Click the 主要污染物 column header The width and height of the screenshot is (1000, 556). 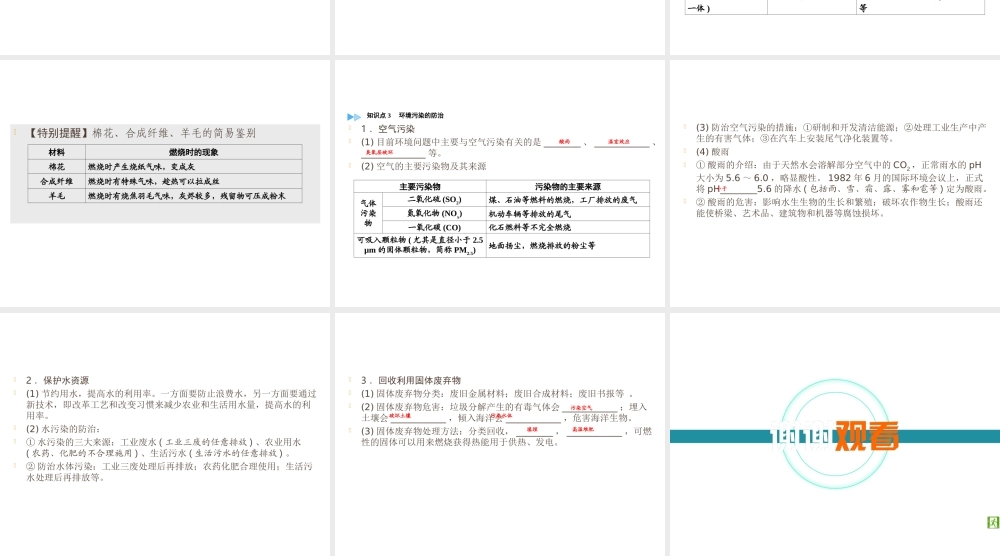point(420,186)
